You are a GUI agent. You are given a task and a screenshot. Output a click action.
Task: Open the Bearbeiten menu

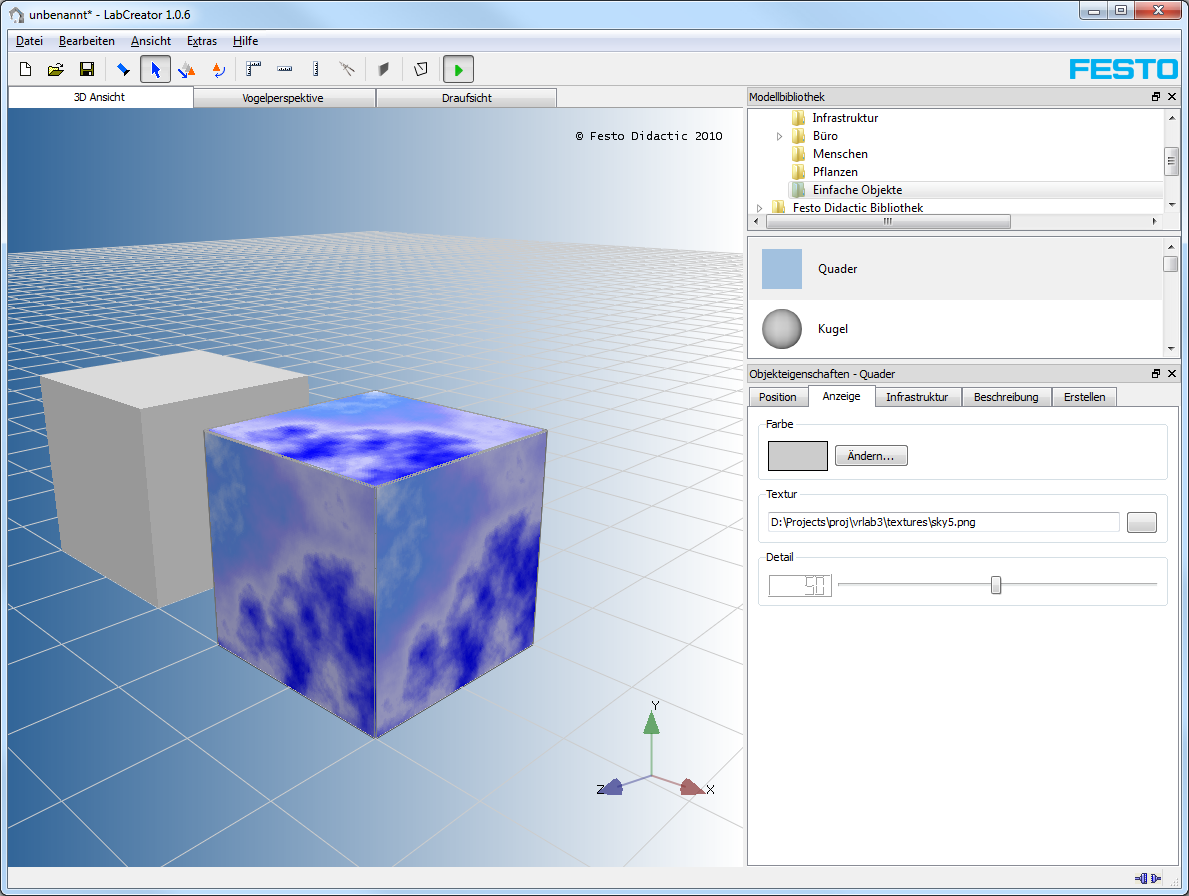87,41
